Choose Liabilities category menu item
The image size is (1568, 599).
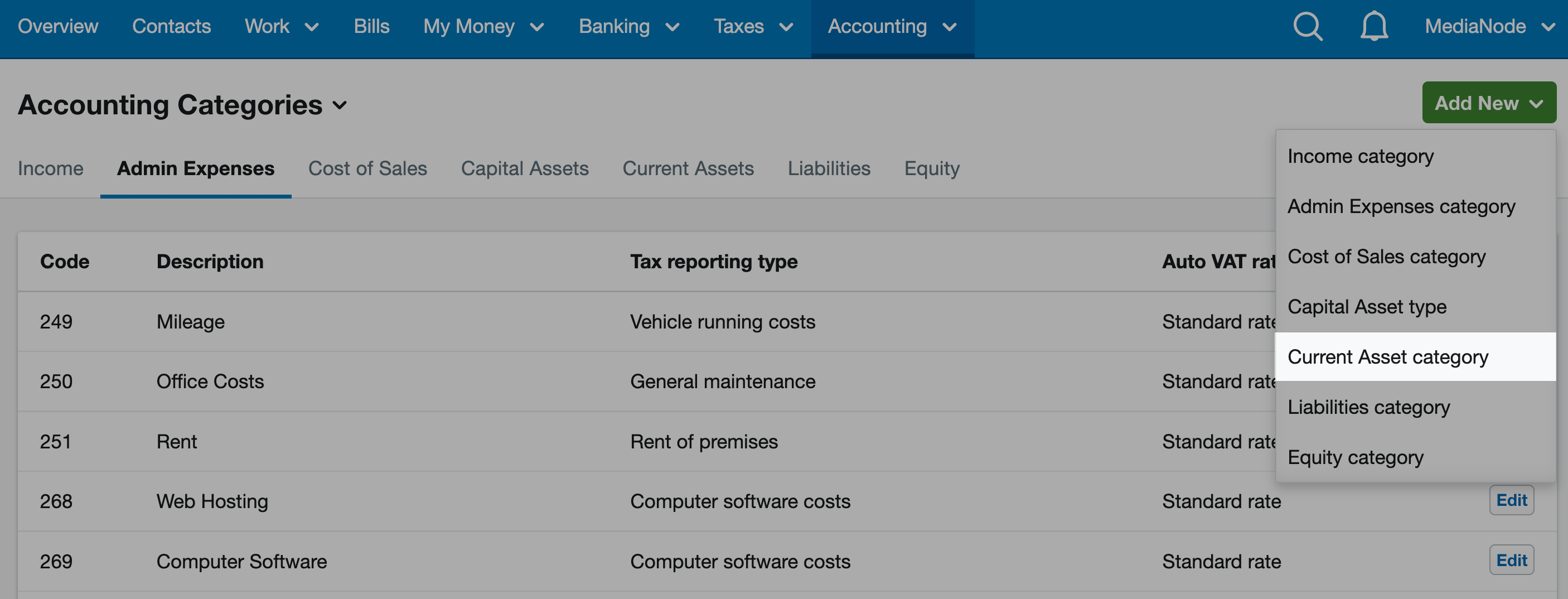pos(1415,407)
